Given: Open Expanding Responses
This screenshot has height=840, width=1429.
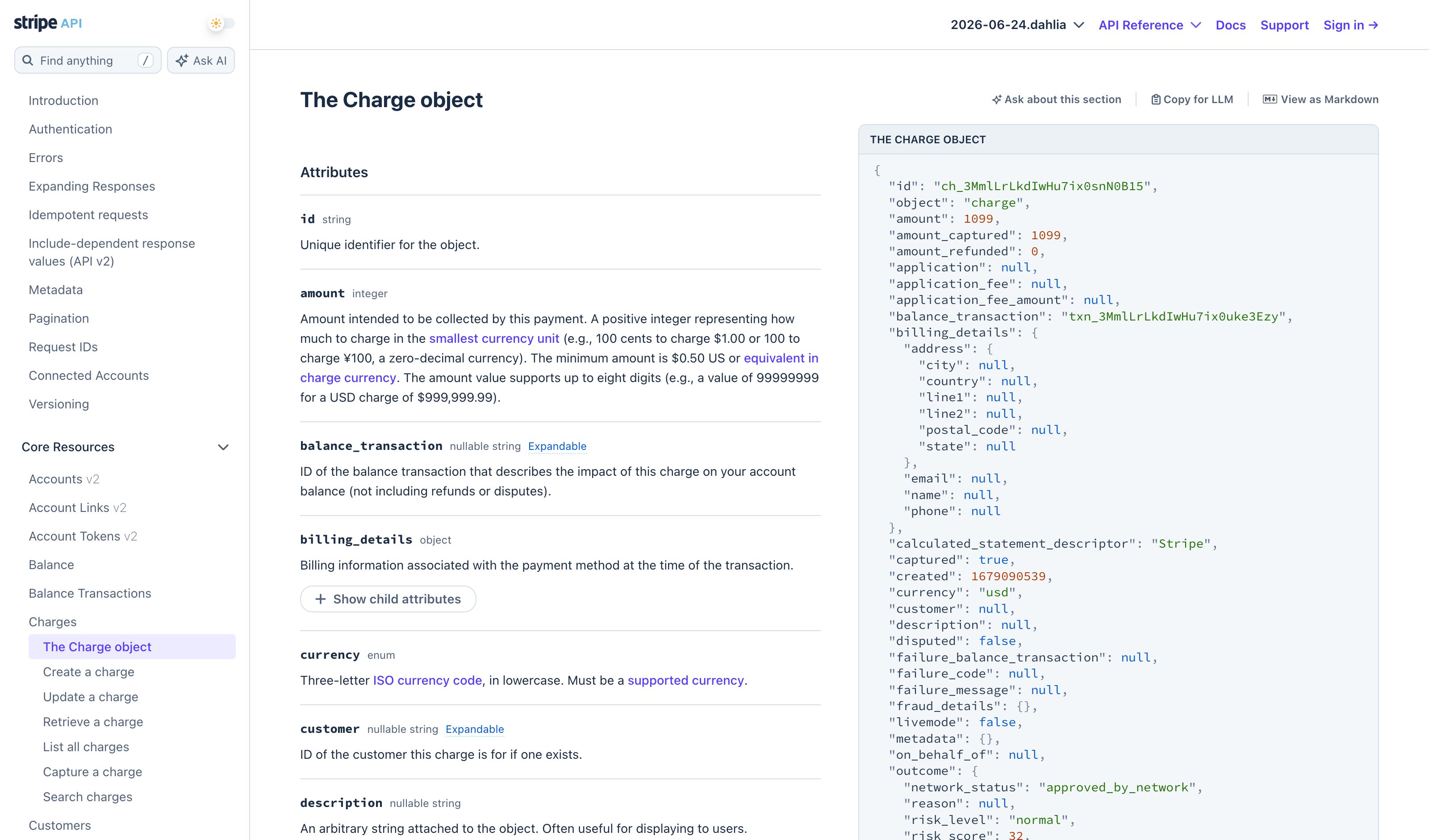Looking at the screenshot, I should coord(92,186).
